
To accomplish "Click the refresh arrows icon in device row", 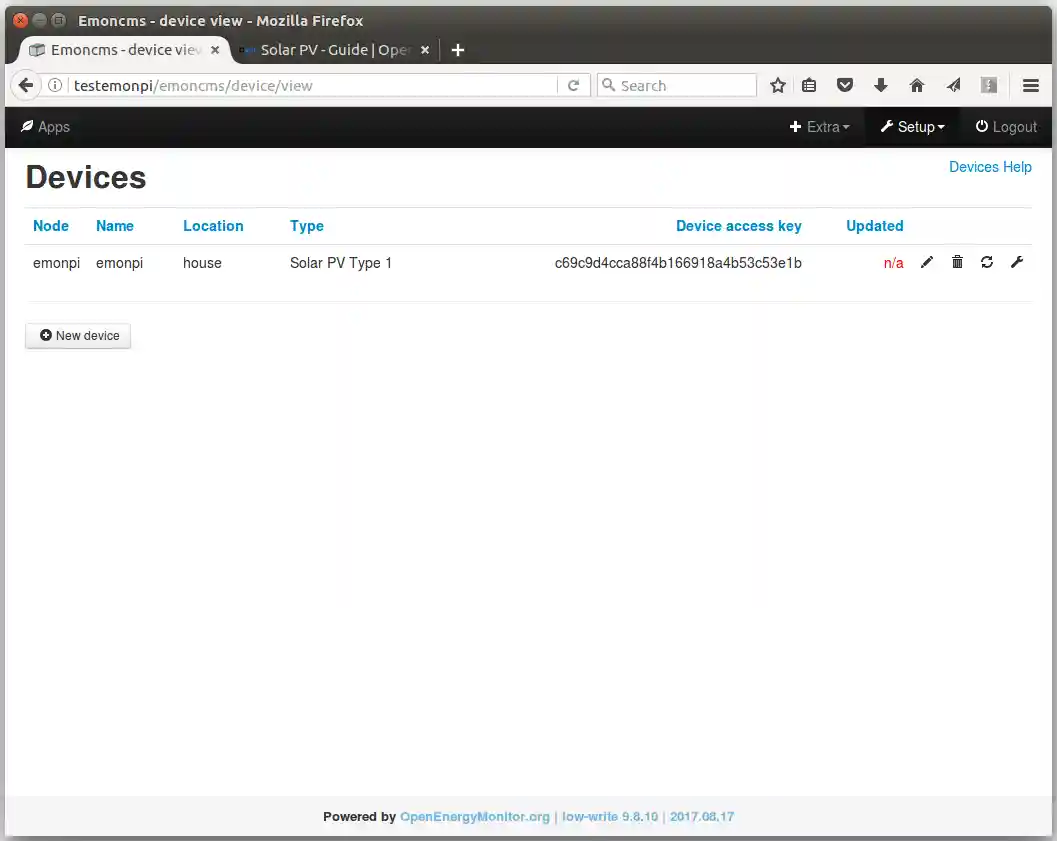I will [987, 262].
